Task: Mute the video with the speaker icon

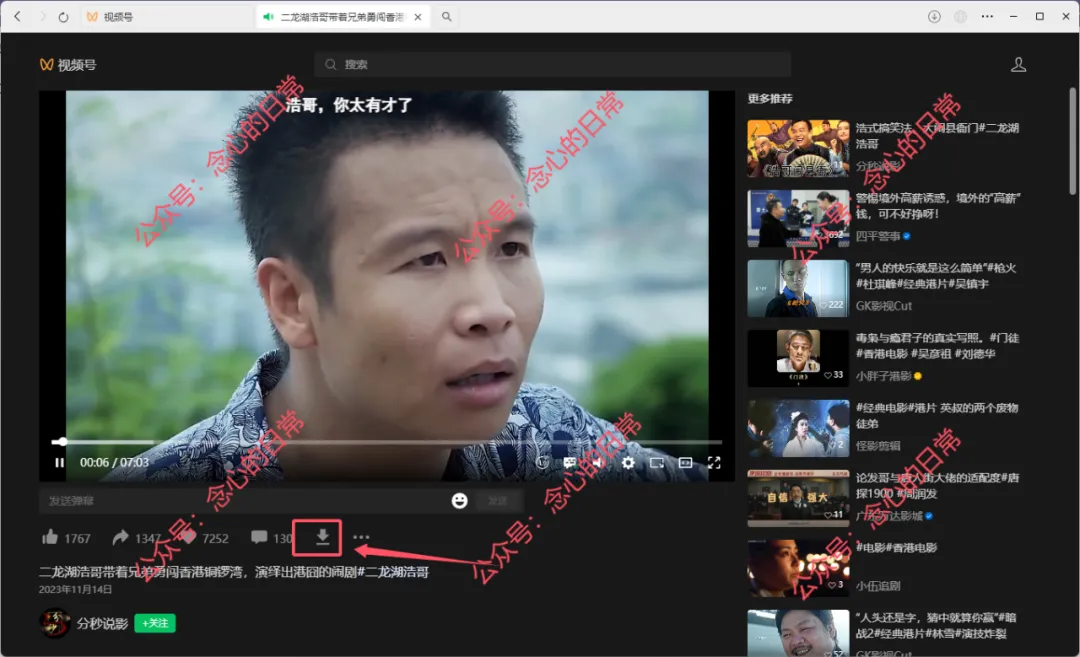Action: click(x=597, y=462)
